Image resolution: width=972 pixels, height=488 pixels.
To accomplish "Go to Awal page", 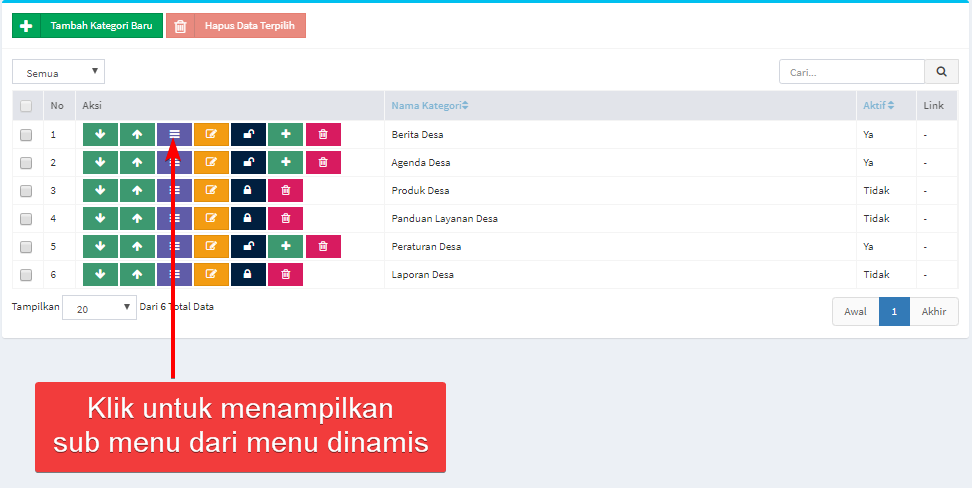I will pyautogui.click(x=855, y=311).
